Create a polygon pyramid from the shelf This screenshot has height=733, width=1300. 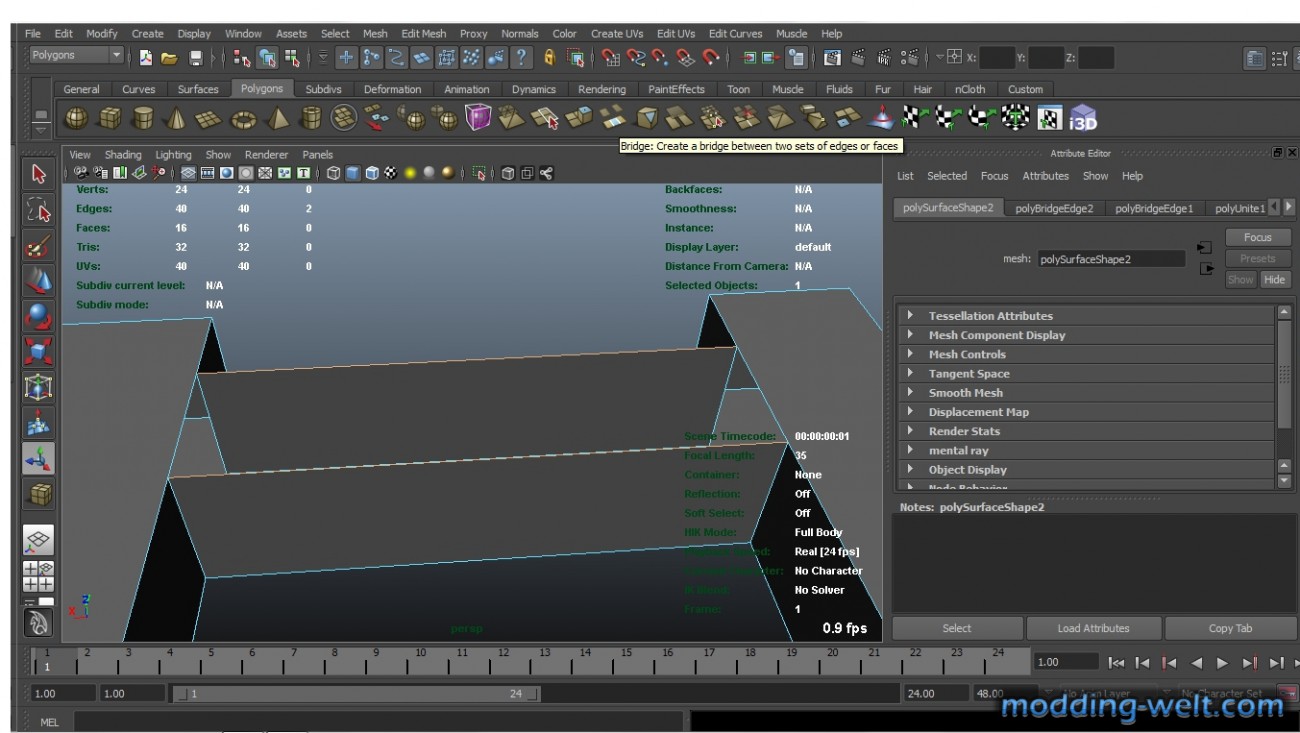click(x=277, y=119)
